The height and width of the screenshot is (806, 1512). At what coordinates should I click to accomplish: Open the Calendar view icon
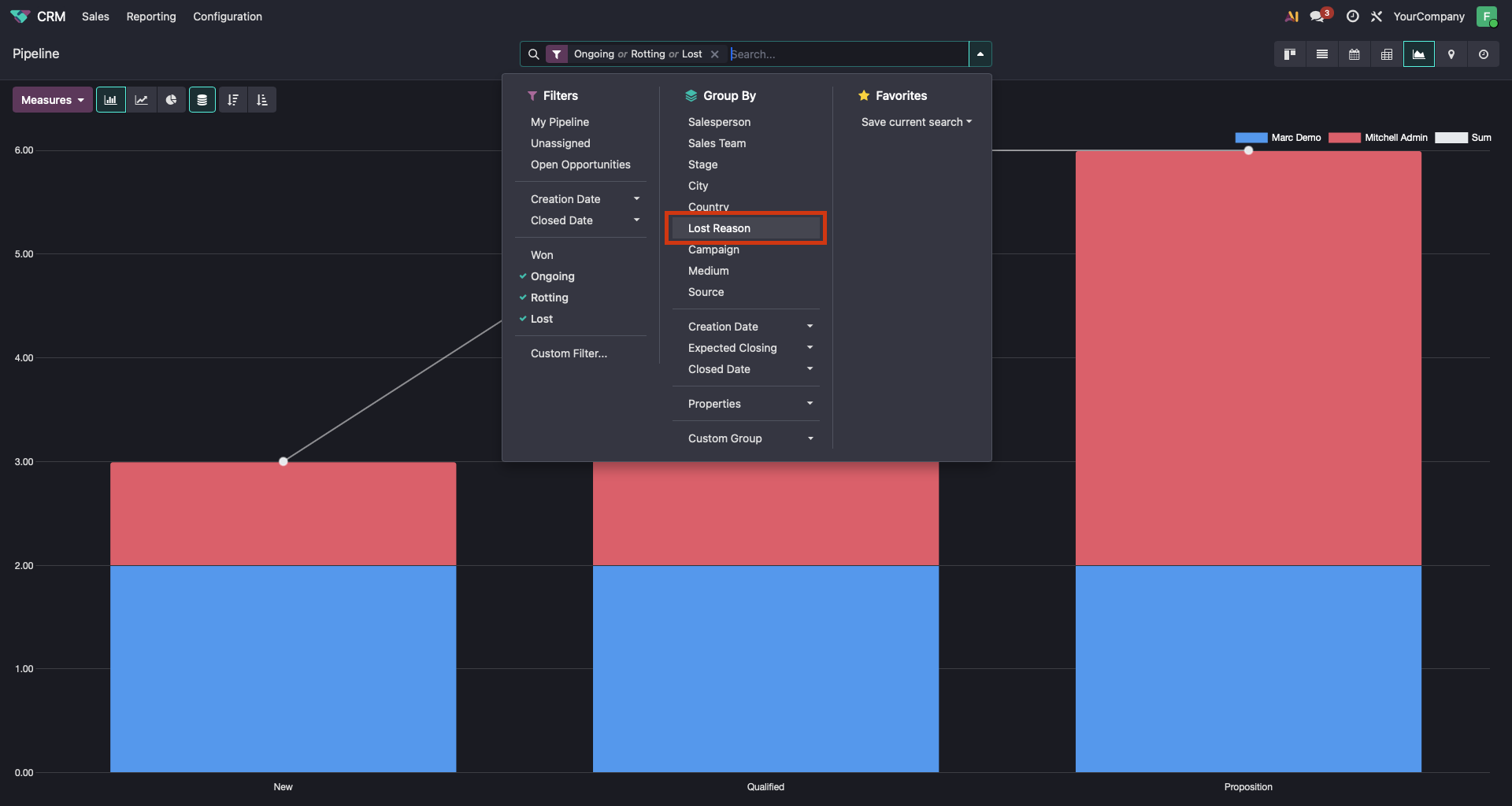click(x=1354, y=54)
